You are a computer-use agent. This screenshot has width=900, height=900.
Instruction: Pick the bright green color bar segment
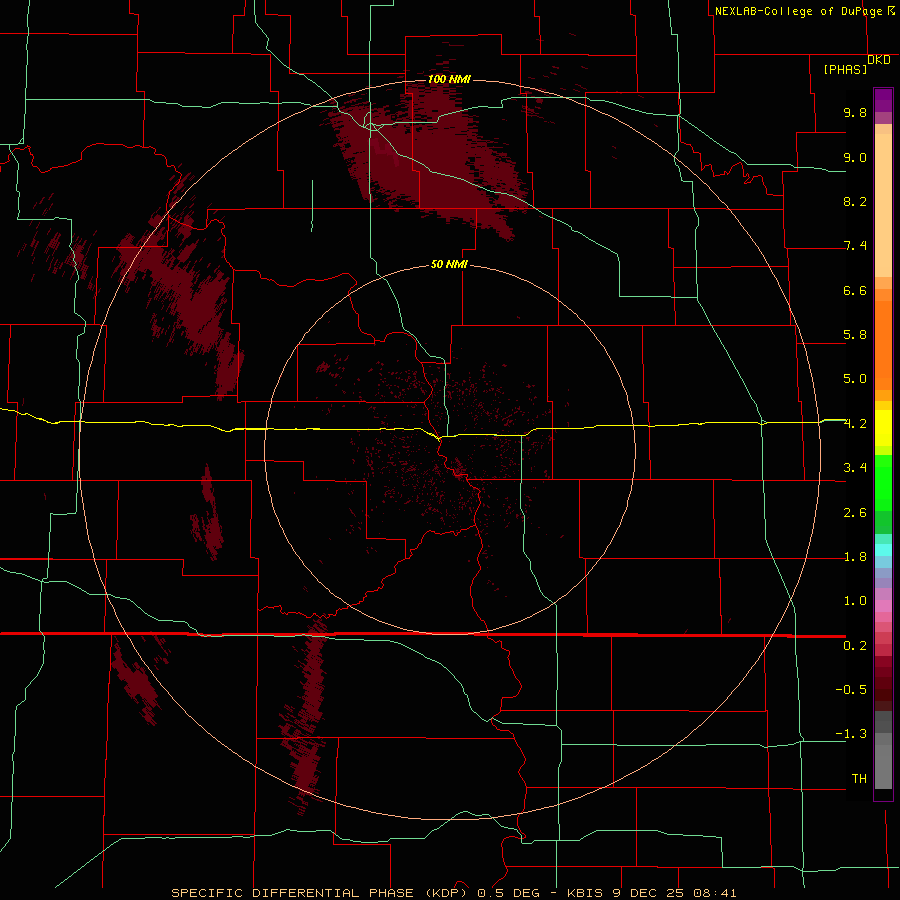tap(883, 482)
